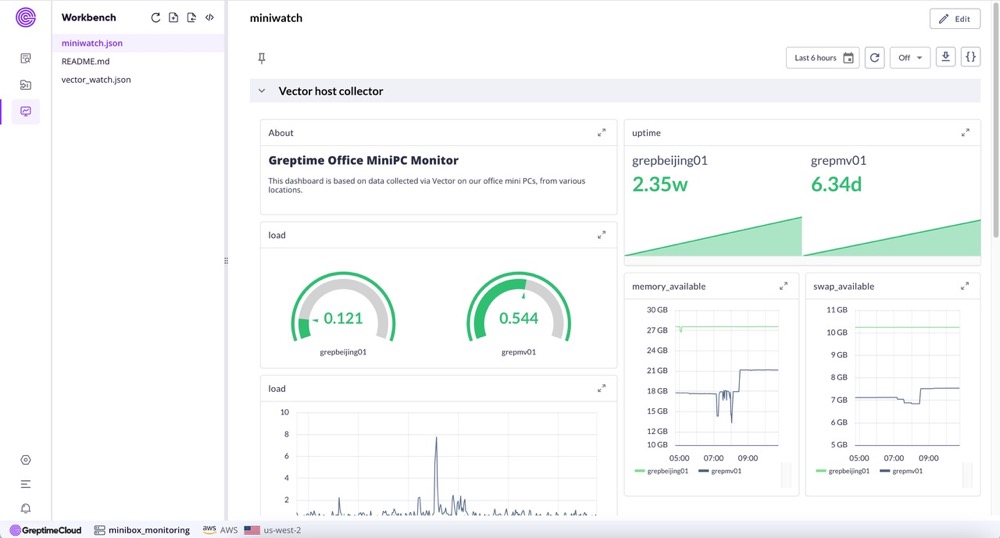Click the grepbeijing01 uptime value 2.35w
1000x538 pixels.
[660, 184]
